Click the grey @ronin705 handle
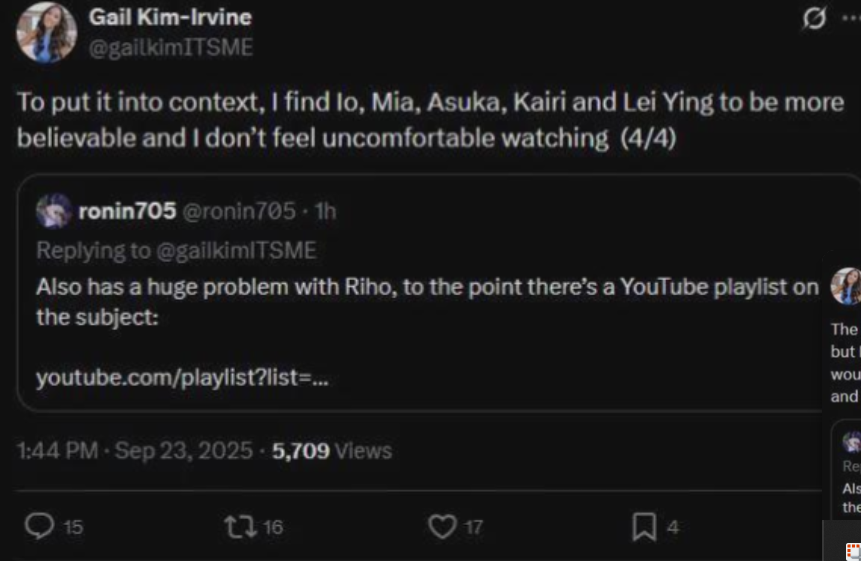Image resolution: width=861 pixels, height=561 pixels. pyautogui.click(x=240, y=211)
